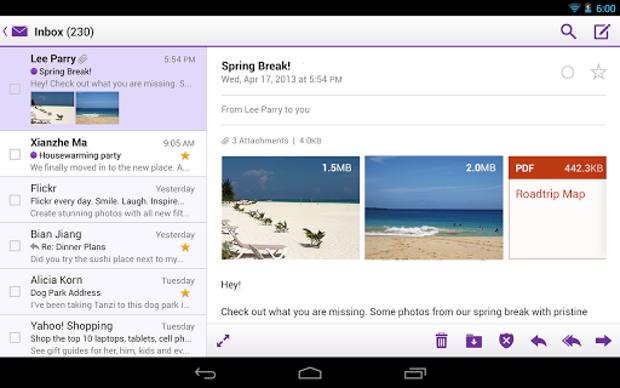This screenshot has height=388, width=620.
Task: Expand message to full screen
Action: pos(223,341)
